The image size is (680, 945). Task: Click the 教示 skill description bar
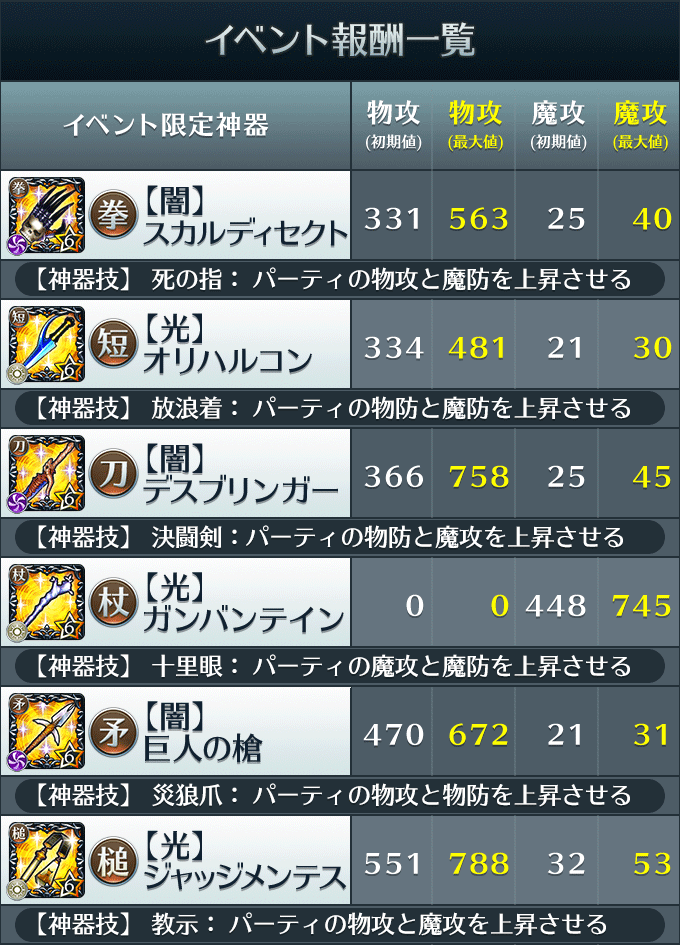tap(339, 925)
